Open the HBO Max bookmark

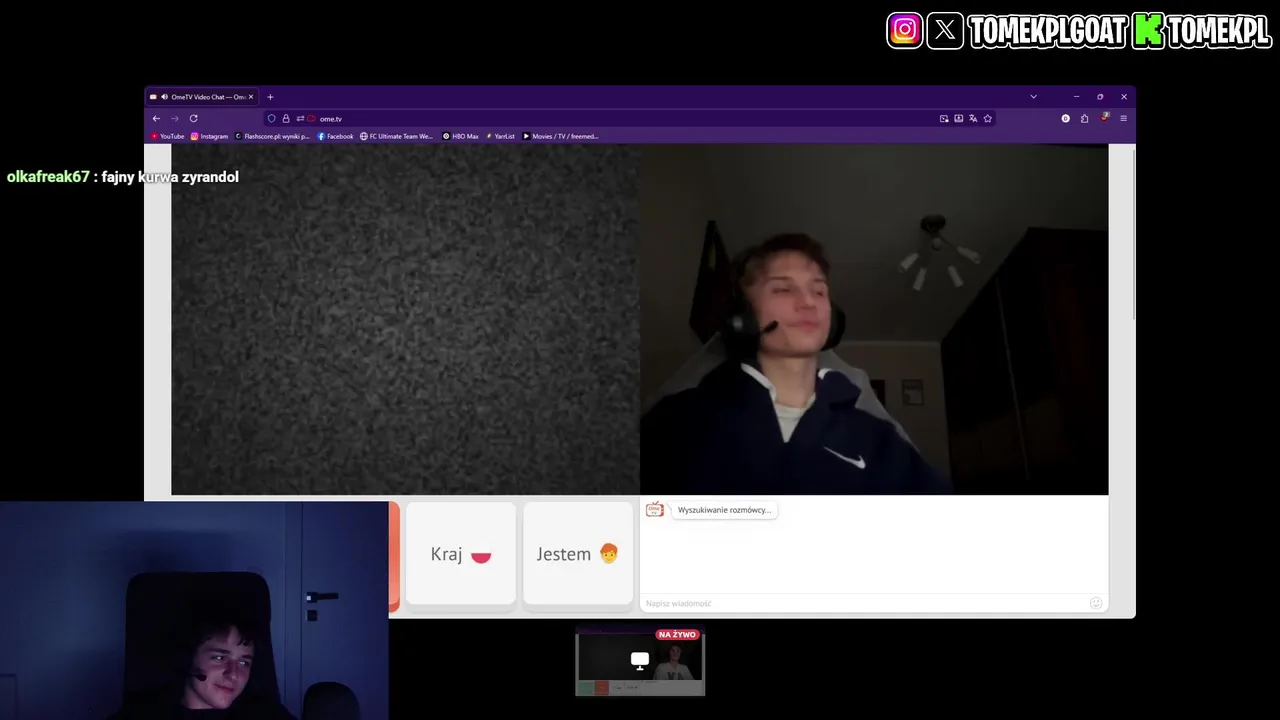point(461,136)
